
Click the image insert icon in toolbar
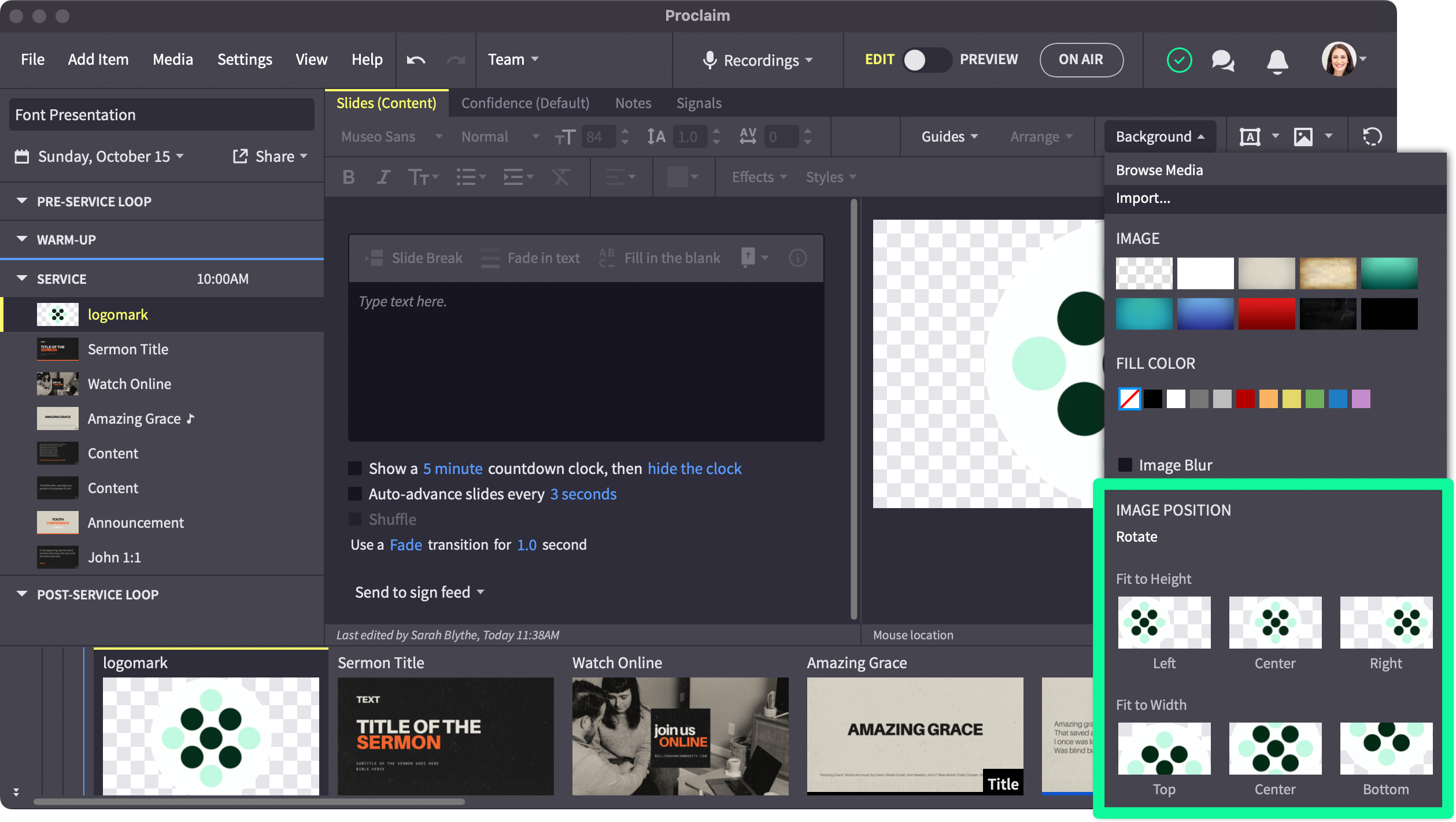pos(1303,136)
